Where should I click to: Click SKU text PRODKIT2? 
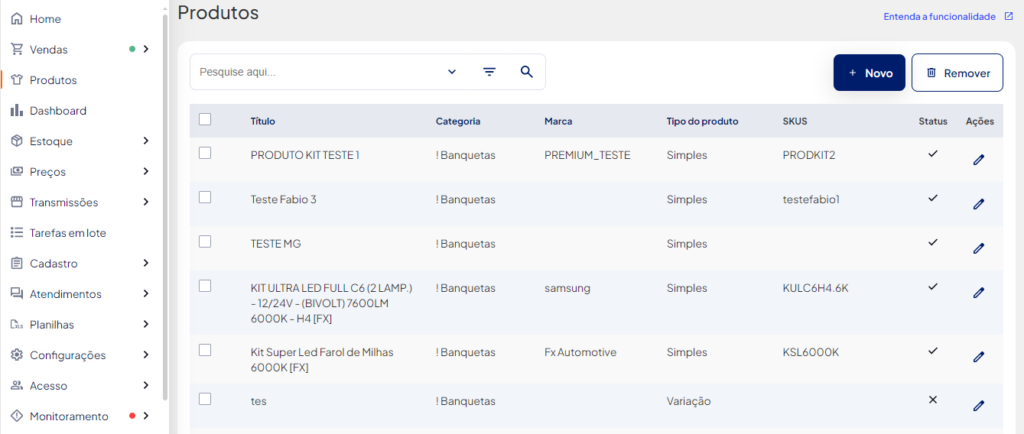coord(808,155)
